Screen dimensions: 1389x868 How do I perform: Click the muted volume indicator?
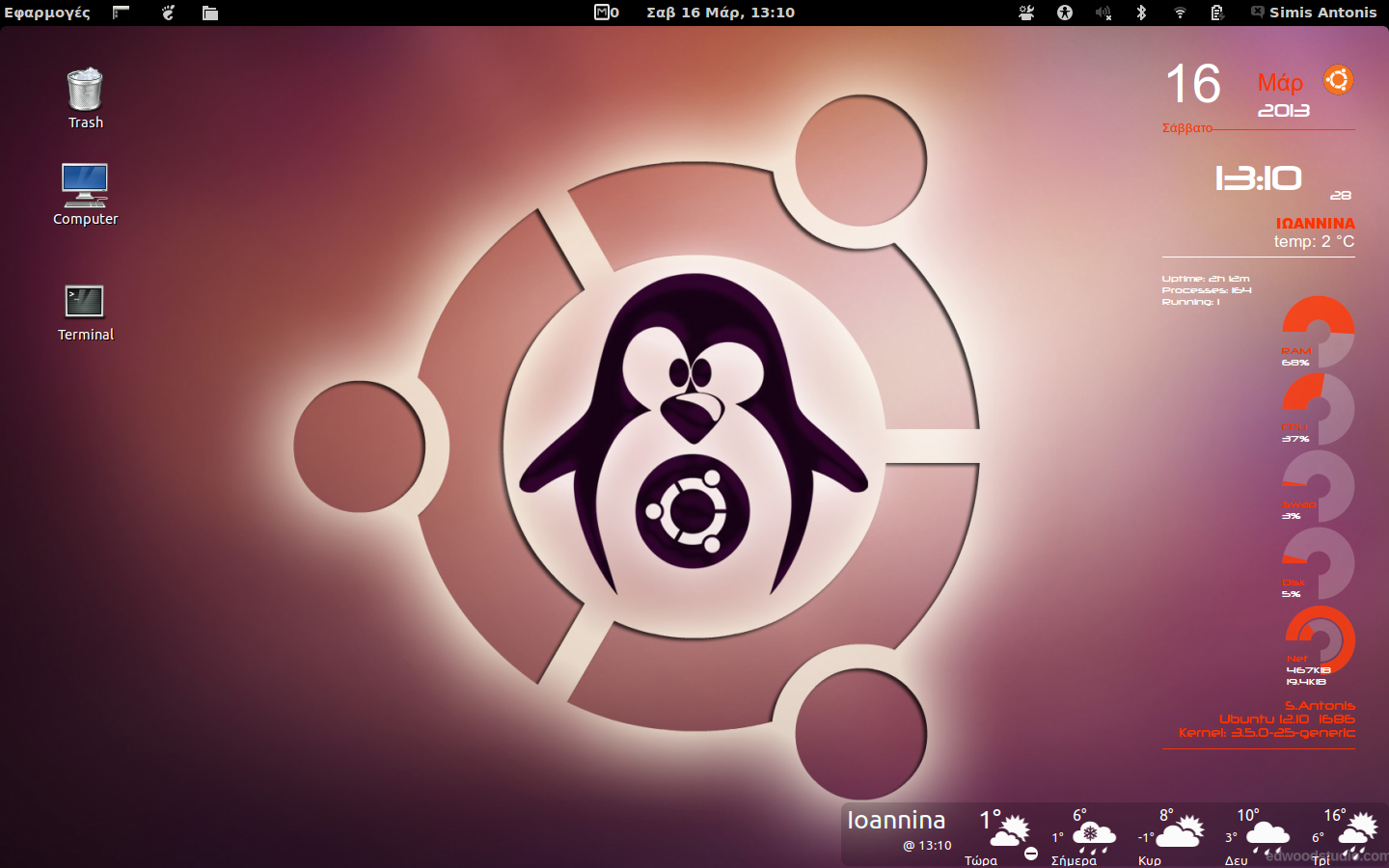(1103, 13)
